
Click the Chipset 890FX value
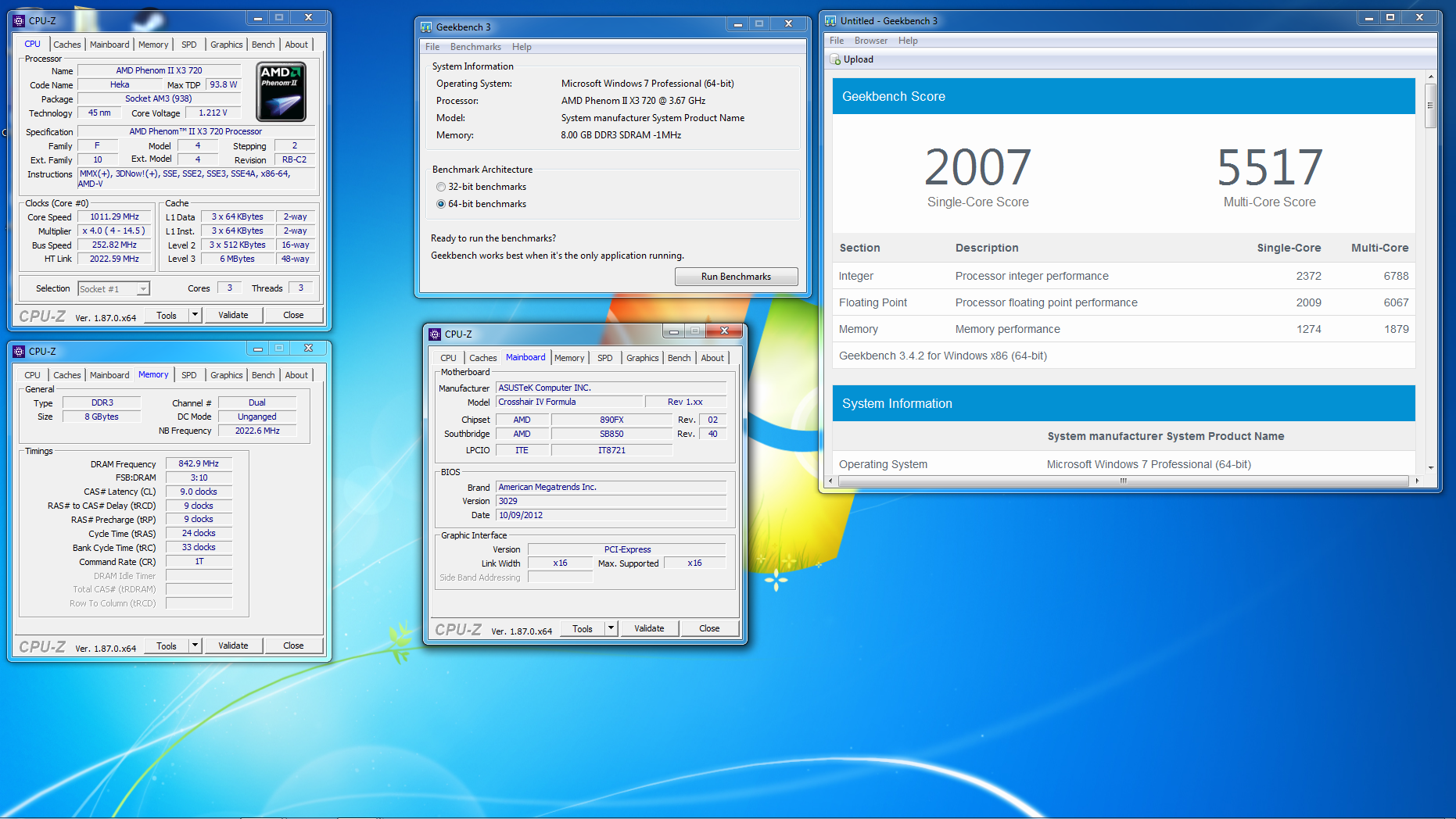pos(611,420)
